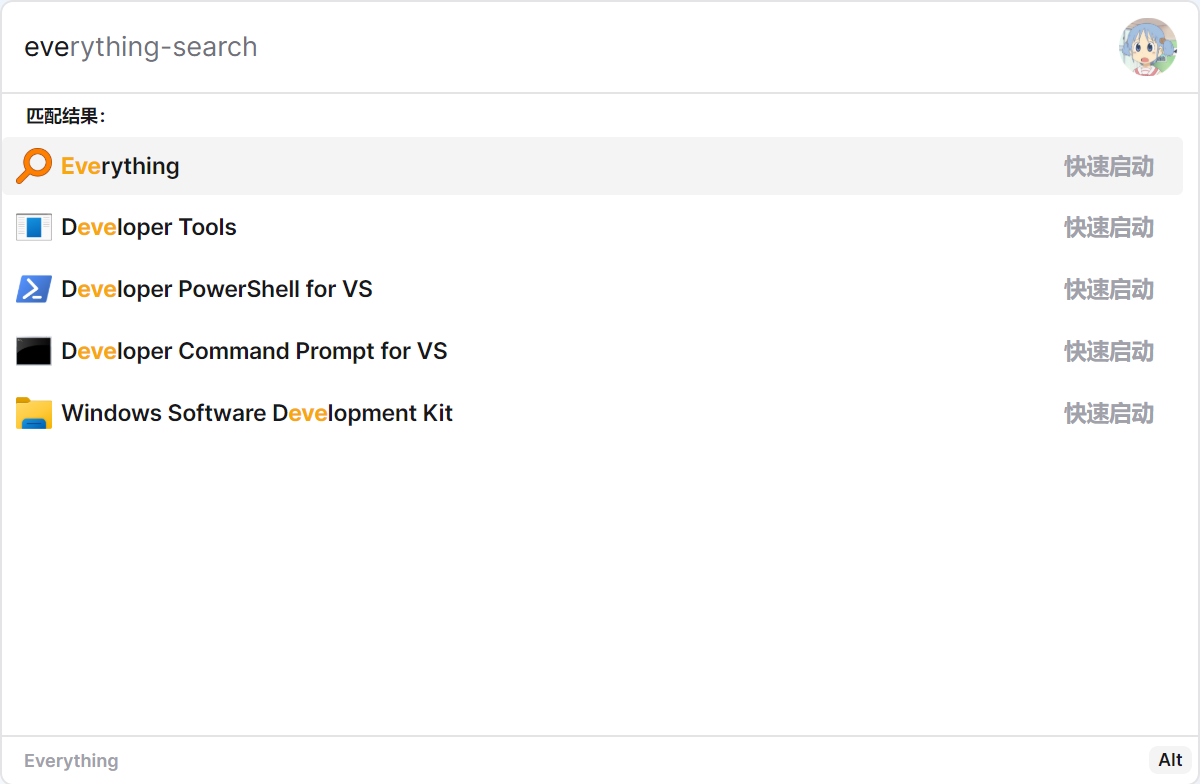Click 快速启动 next to Everything
Screen dimensions: 1200x784
point(1109,166)
